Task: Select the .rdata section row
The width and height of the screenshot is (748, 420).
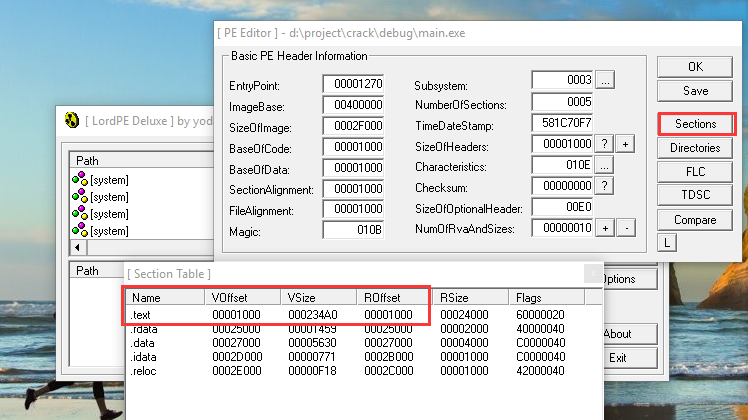Action: pyautogui.click(x=146, y=329)
